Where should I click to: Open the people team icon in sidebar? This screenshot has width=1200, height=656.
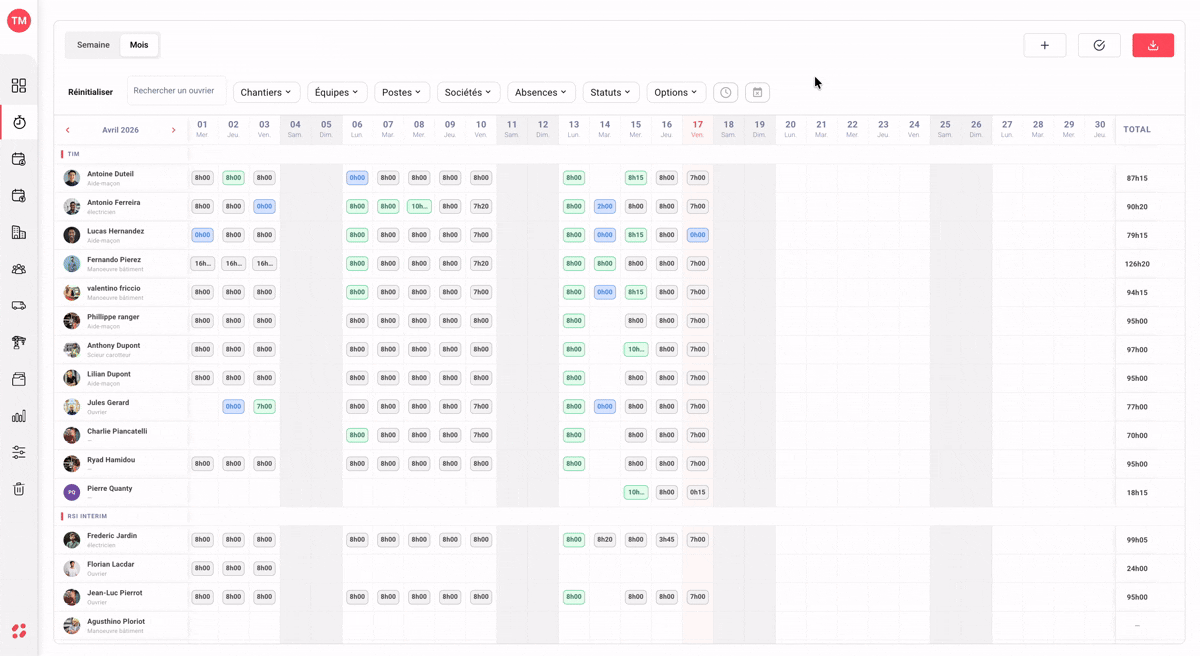(19, 269)
